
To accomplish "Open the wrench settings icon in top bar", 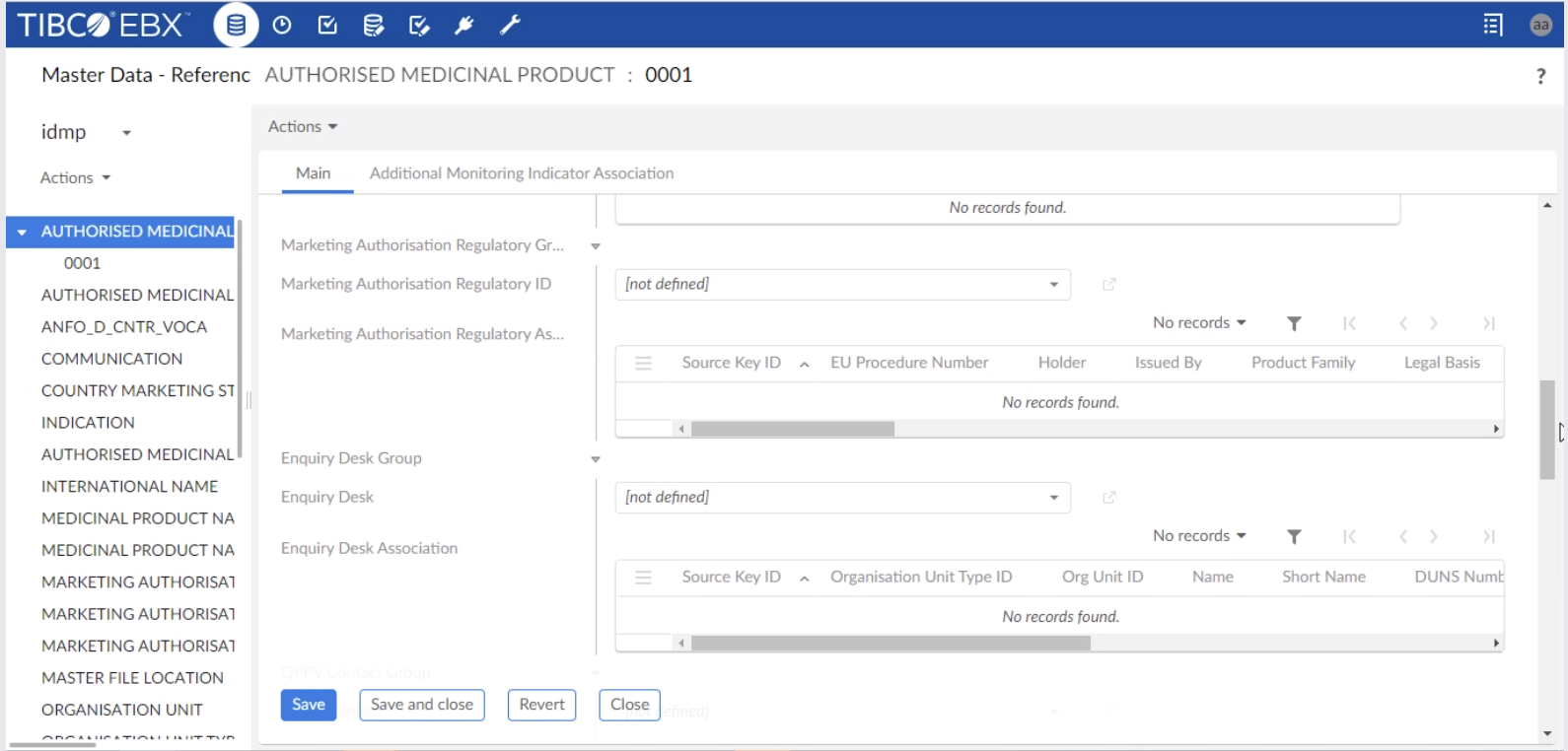I will (x=510, y=25).
